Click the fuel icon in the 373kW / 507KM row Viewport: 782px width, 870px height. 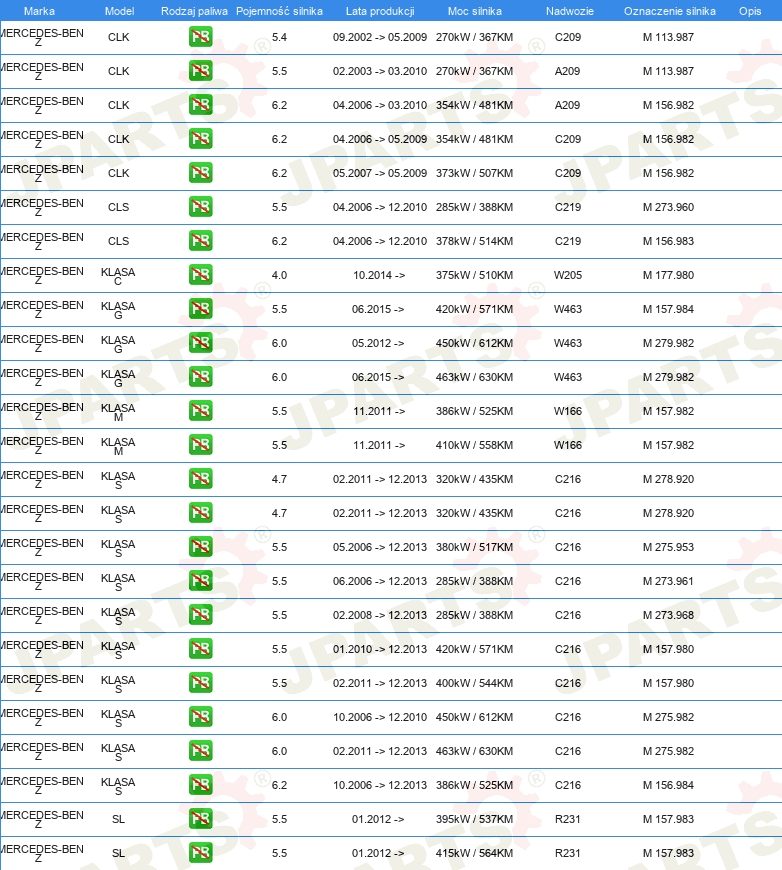200,173
